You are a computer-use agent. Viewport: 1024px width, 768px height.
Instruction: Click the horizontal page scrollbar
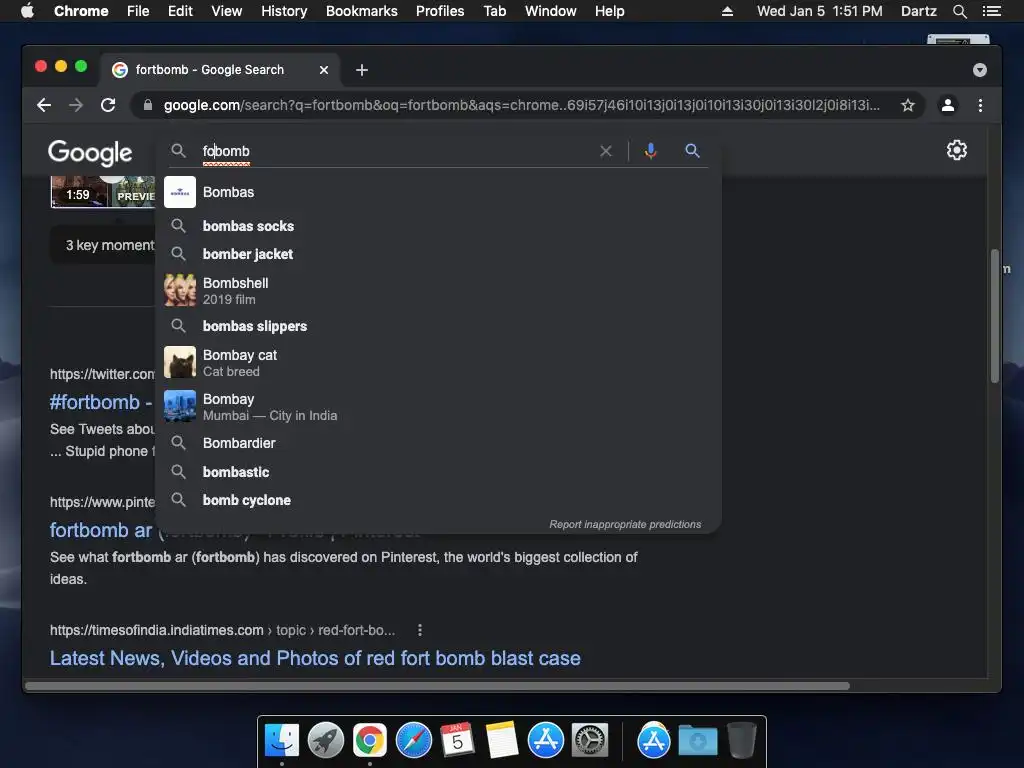point(437,686)
